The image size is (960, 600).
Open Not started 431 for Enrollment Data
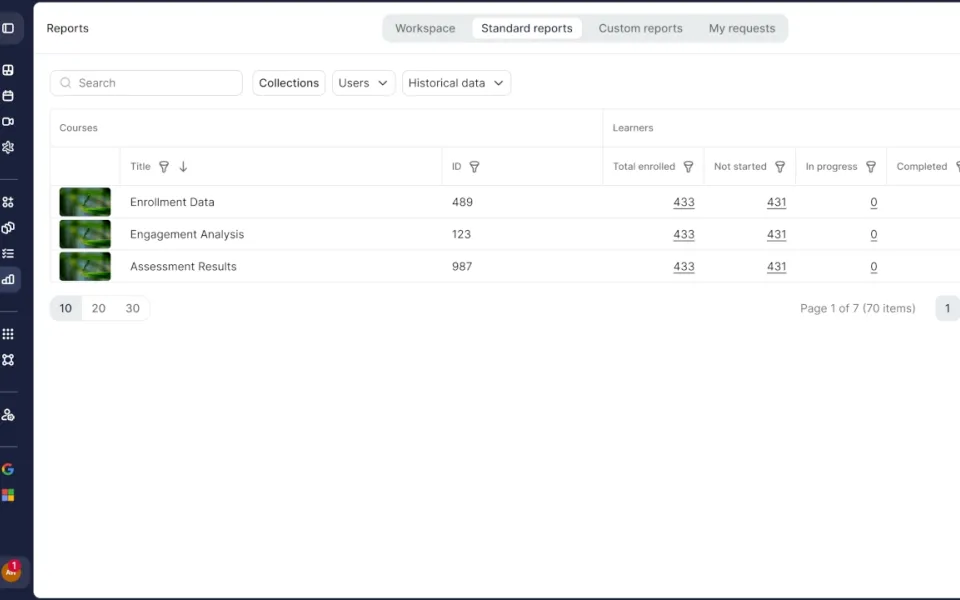[776, 202]
